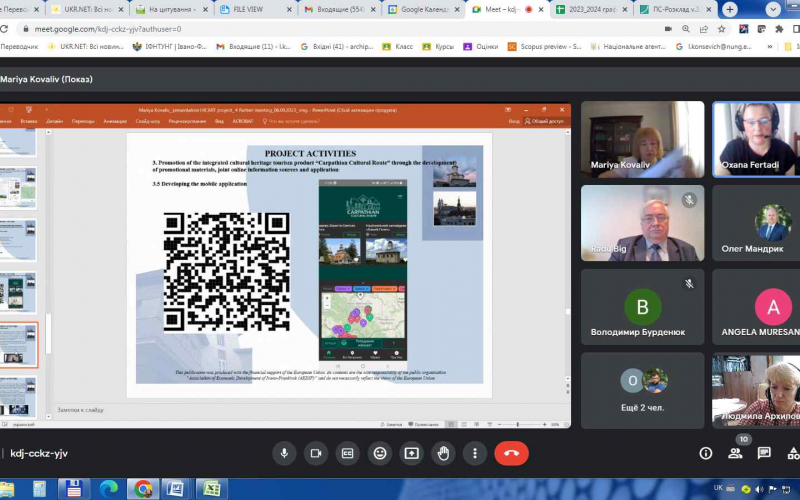Image resolution: width=800 pixels, height=500 pixels.
Task: Reload the Meet page
Action: (x=4, y=29)
